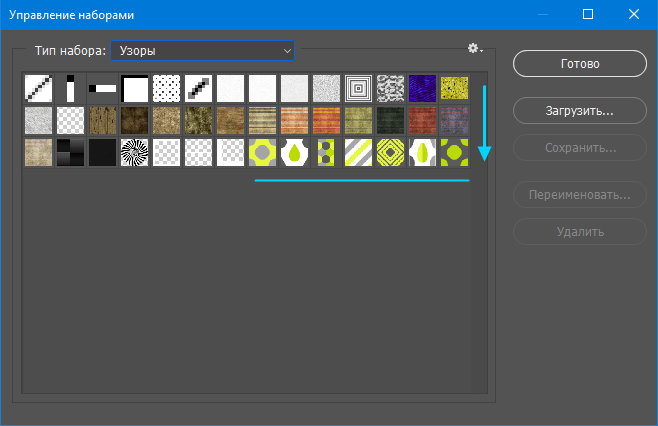Select the horizontal black-and-white bar pattern

click(102, 89)
